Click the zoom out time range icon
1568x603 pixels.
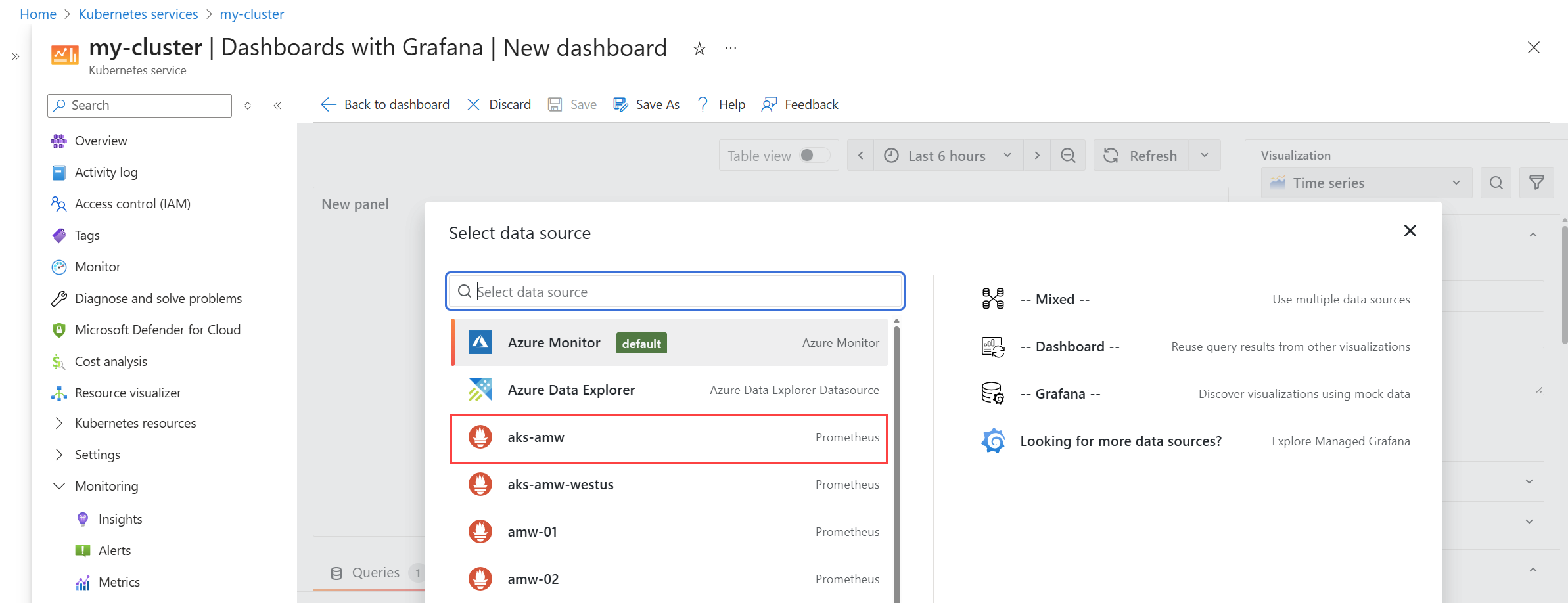coord(1068,156)
